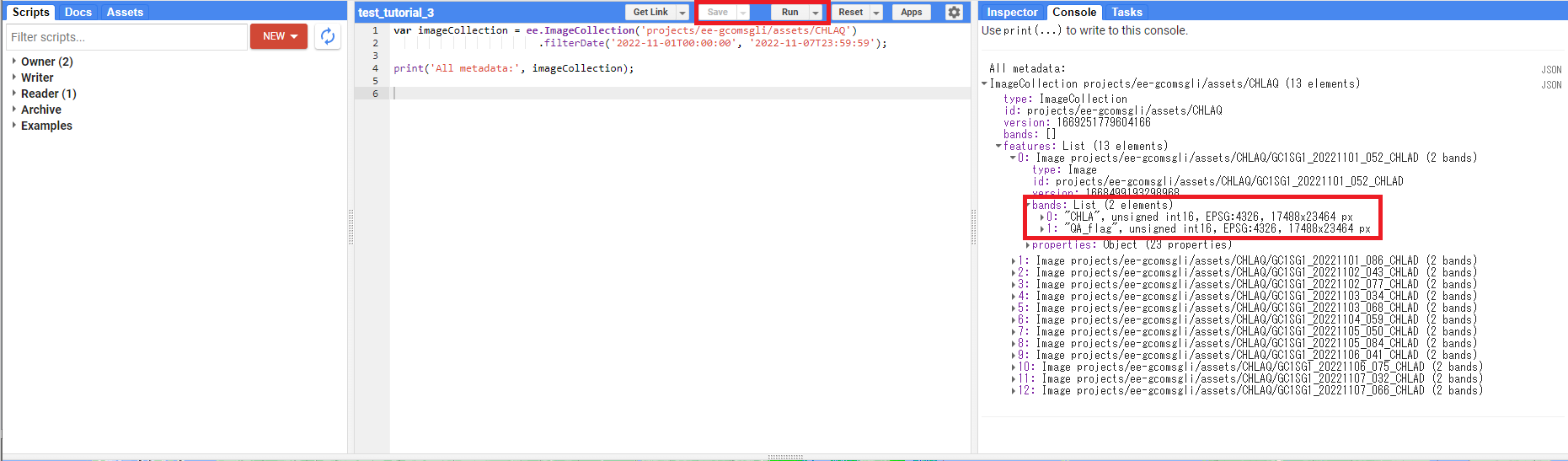Image resolution: width=1568 pixels, height=461 pixels.
Task: Expand image 12 in features list
Action: [1013, 390]
